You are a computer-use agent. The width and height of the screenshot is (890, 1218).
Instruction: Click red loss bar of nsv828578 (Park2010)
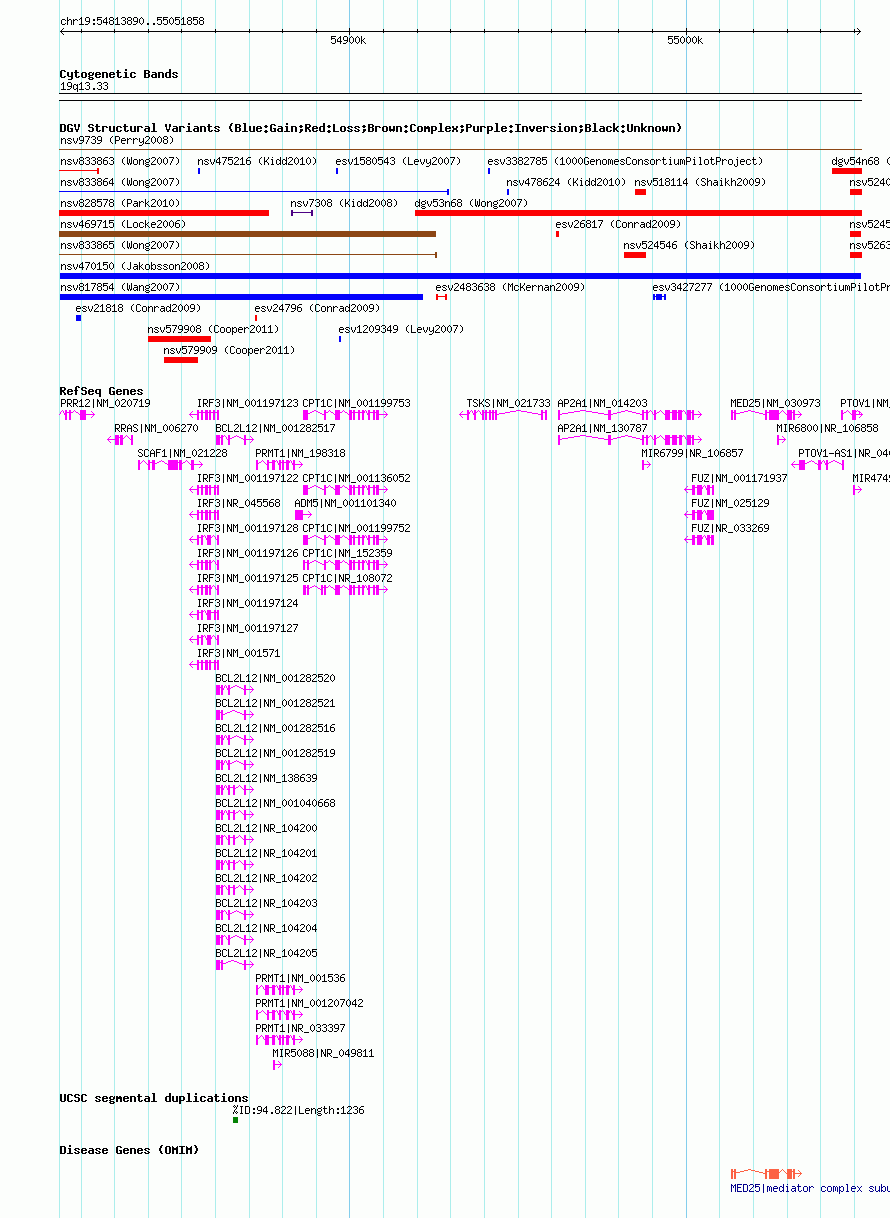pos(164,213)
